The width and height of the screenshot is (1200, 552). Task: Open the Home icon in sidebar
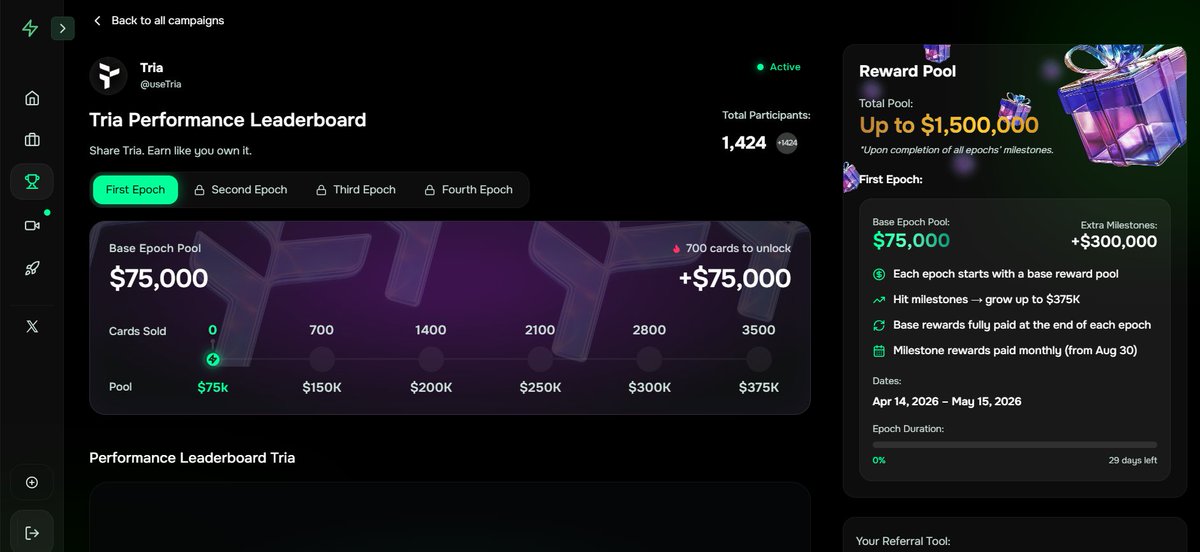coord(32,98)
